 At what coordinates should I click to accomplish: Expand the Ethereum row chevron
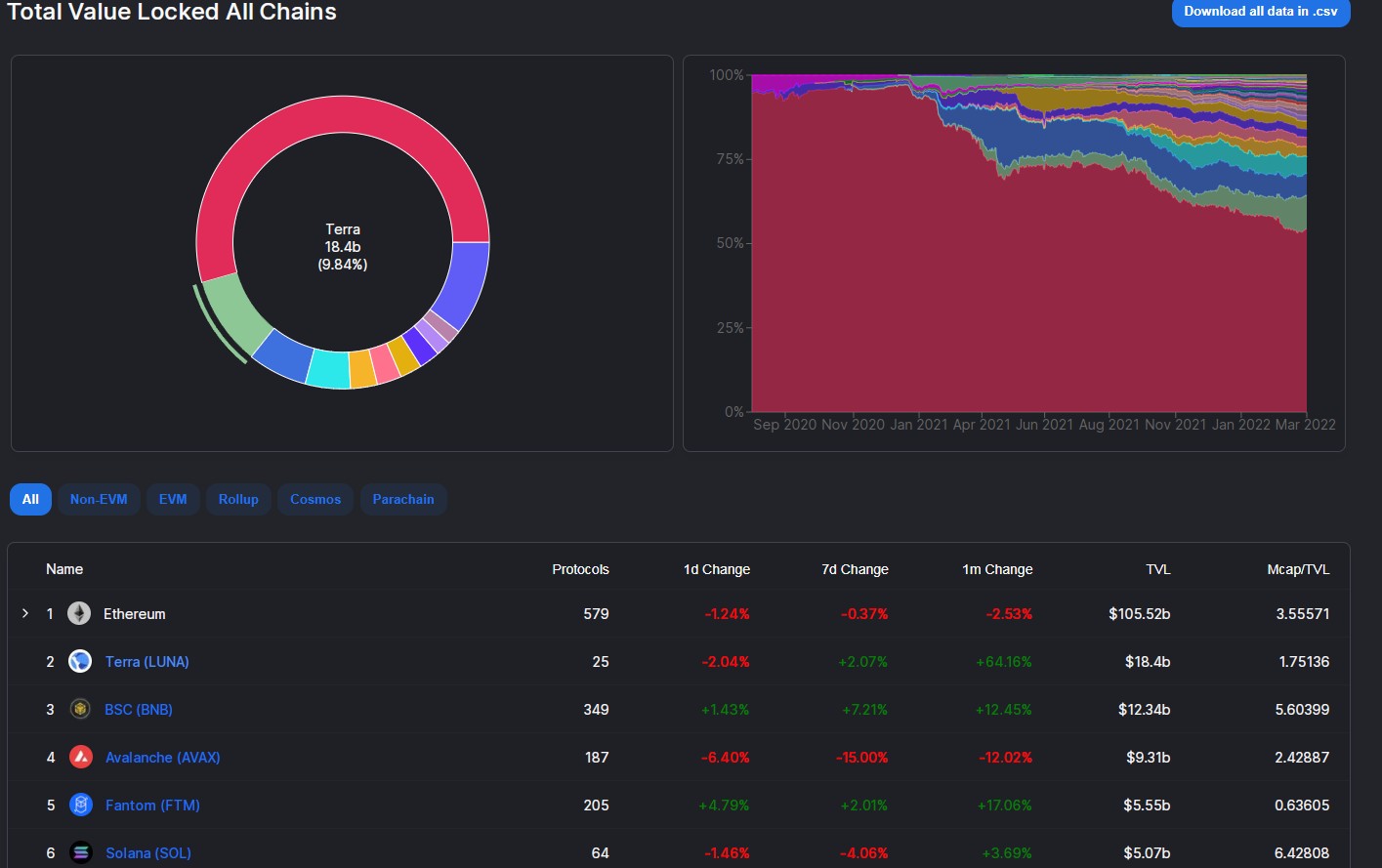25,613
